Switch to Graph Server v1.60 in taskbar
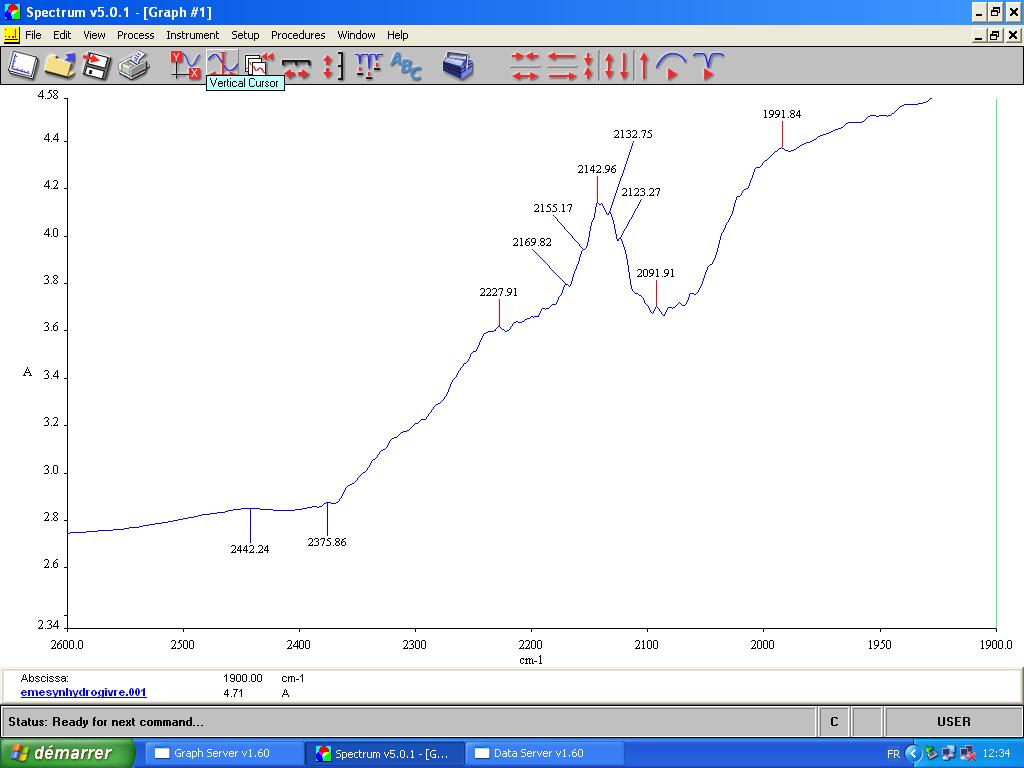This screenshot has width=1024, height=768. coord(217,753)
